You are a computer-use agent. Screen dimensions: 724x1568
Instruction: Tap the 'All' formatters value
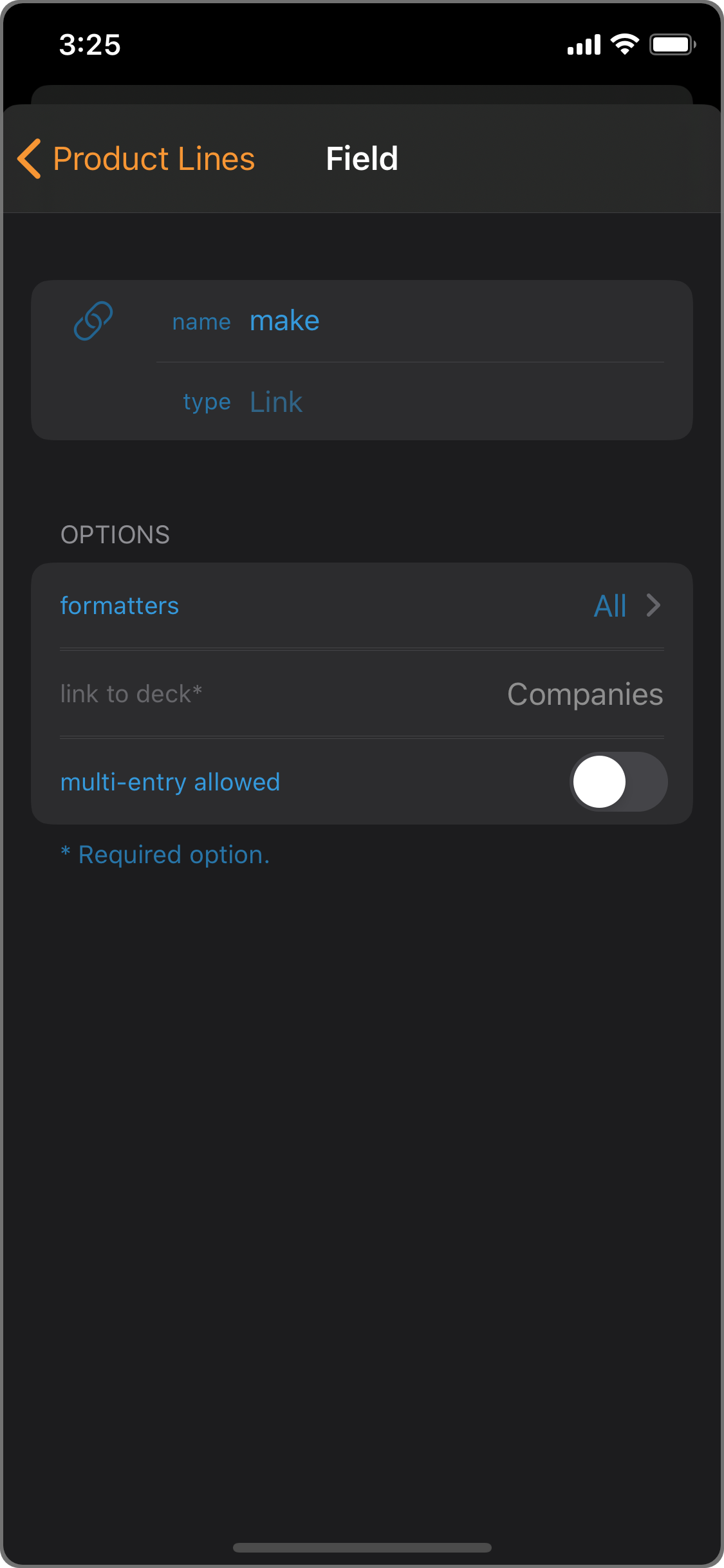(610, 606)
